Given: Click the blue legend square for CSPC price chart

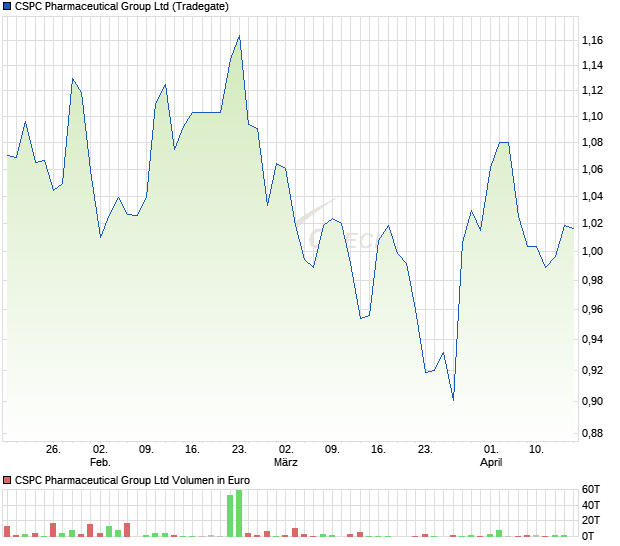Looking at the screenshot, I should pos(7,7).
